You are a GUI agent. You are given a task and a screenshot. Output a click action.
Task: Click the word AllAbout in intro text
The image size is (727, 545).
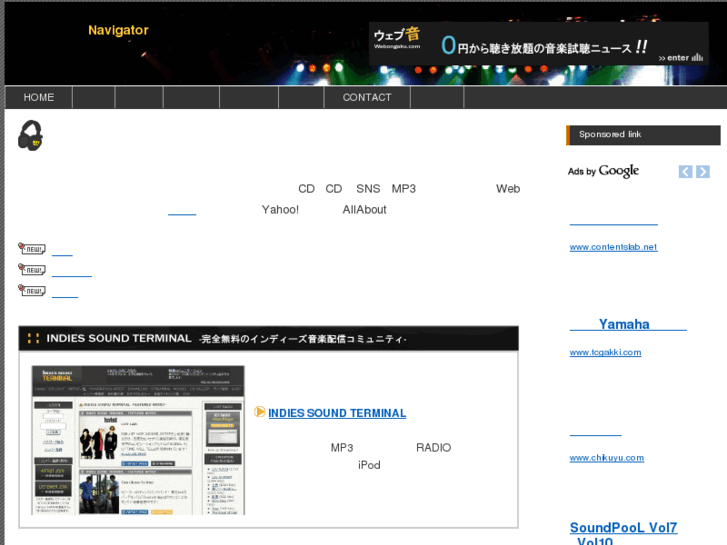tap(364, 210)
